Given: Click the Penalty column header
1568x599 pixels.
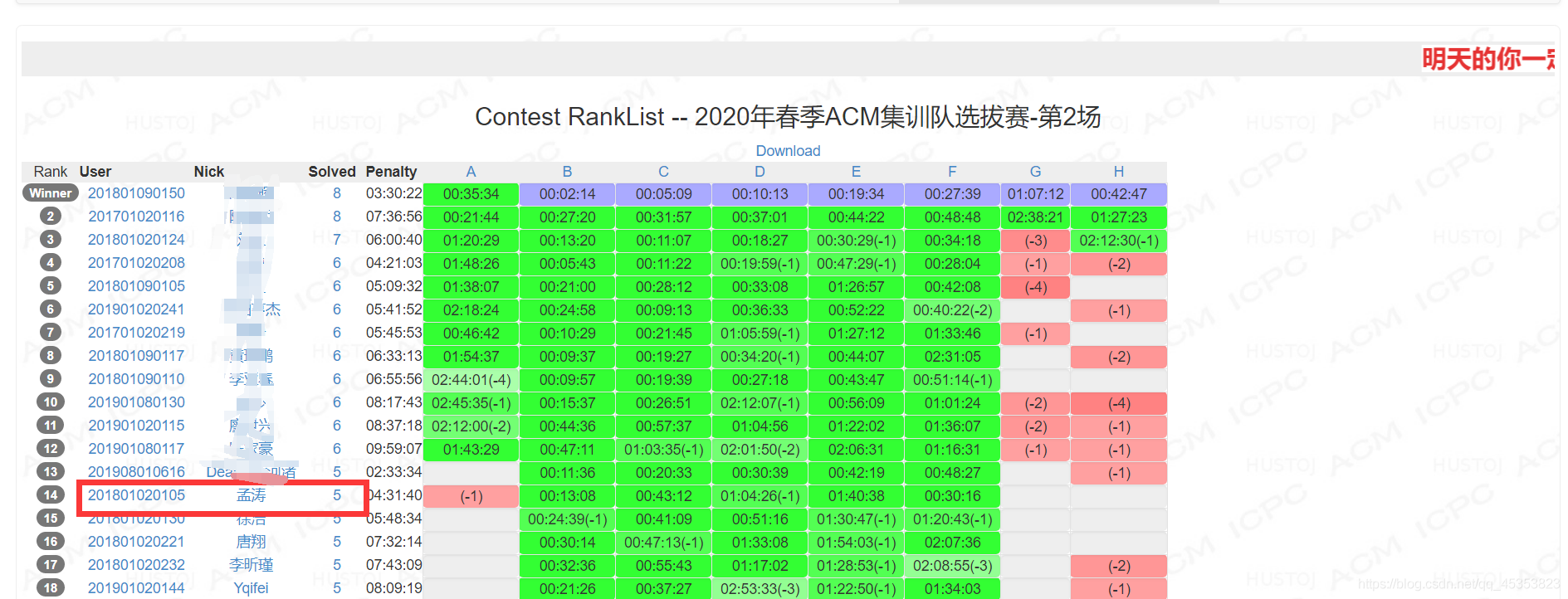Looking at the screenshot, I should [x=392, y=172].
